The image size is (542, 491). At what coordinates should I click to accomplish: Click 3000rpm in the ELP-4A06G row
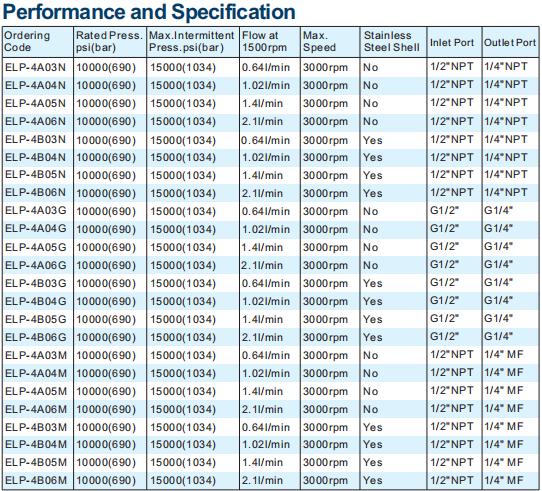coord(325,265)
